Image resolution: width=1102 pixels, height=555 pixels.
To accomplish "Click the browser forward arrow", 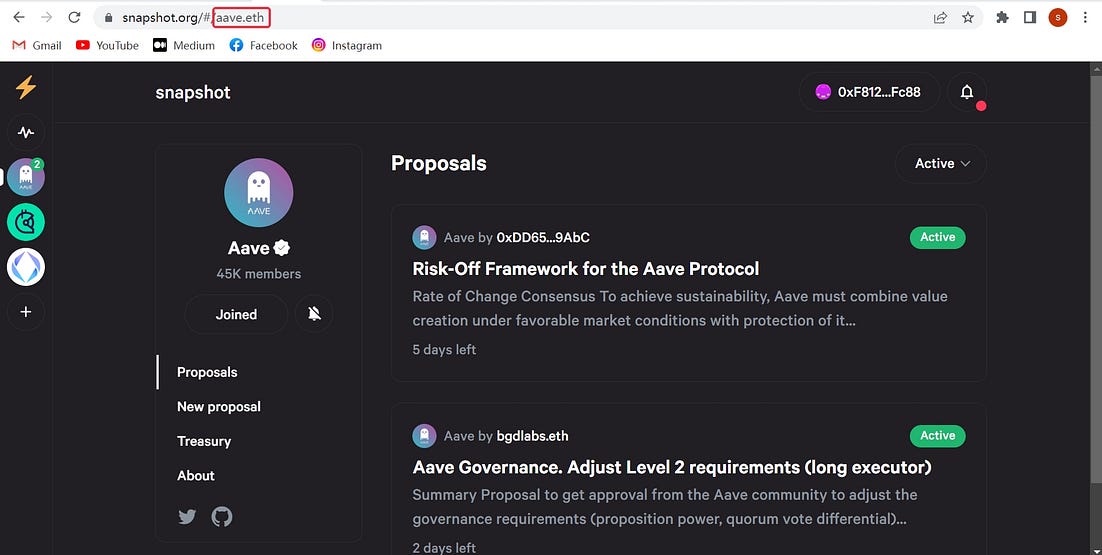I will tap(46, 18).
